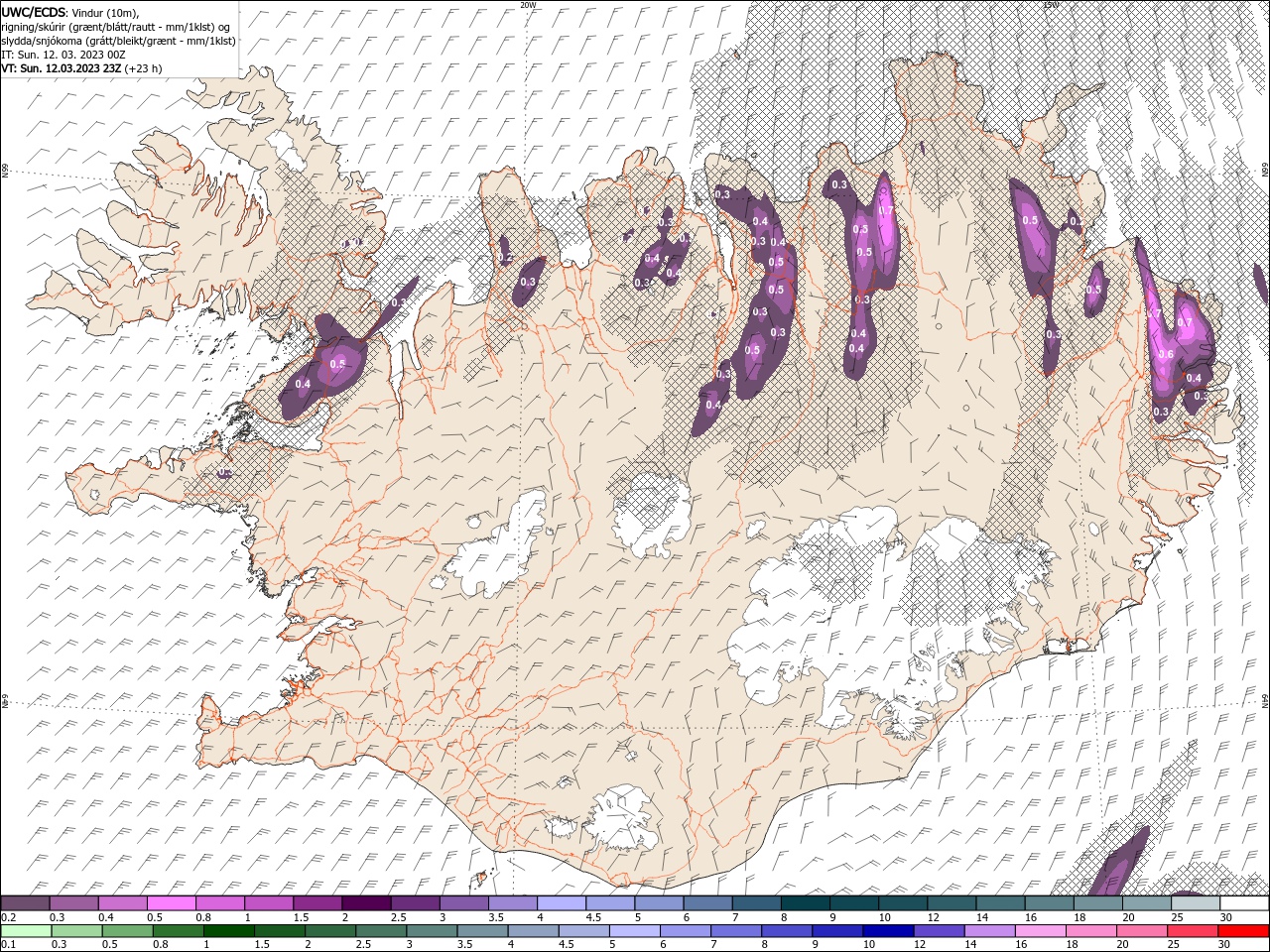Click the 16 grey-teal swatch in snow legend

click(1050, 902)
